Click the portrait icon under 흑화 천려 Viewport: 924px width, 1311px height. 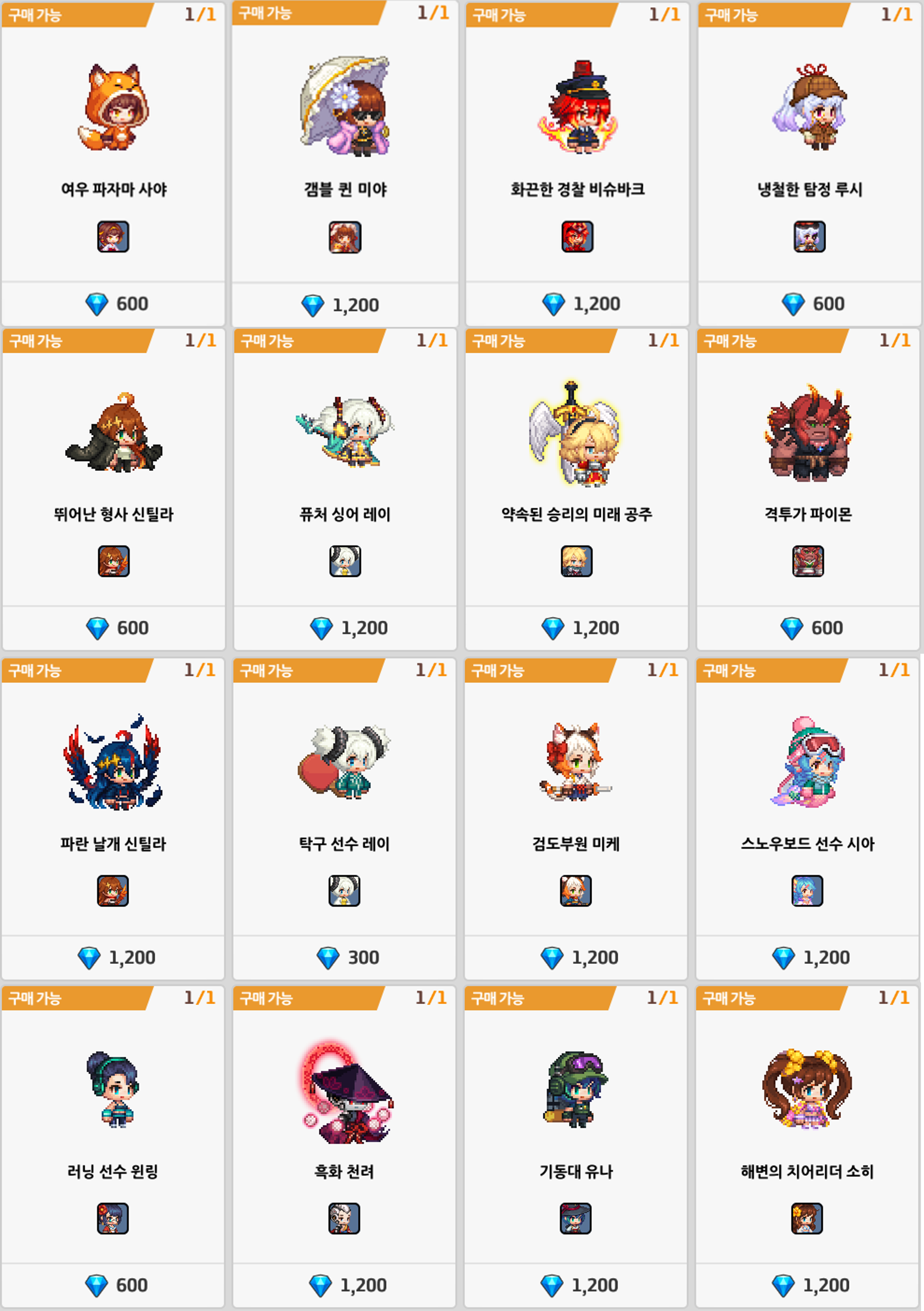pos(344,1218)
